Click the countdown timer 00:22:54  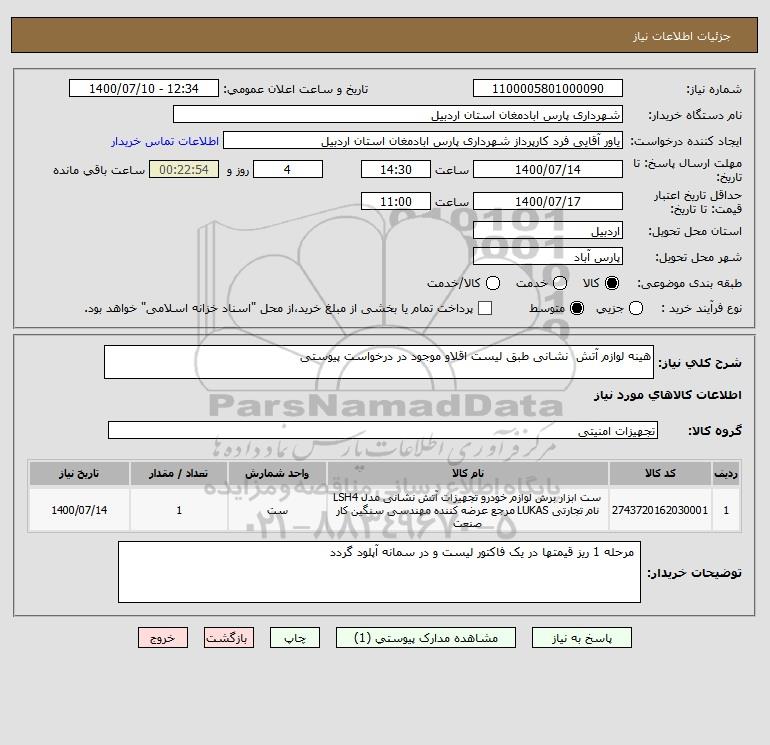(x=184, y=169)
